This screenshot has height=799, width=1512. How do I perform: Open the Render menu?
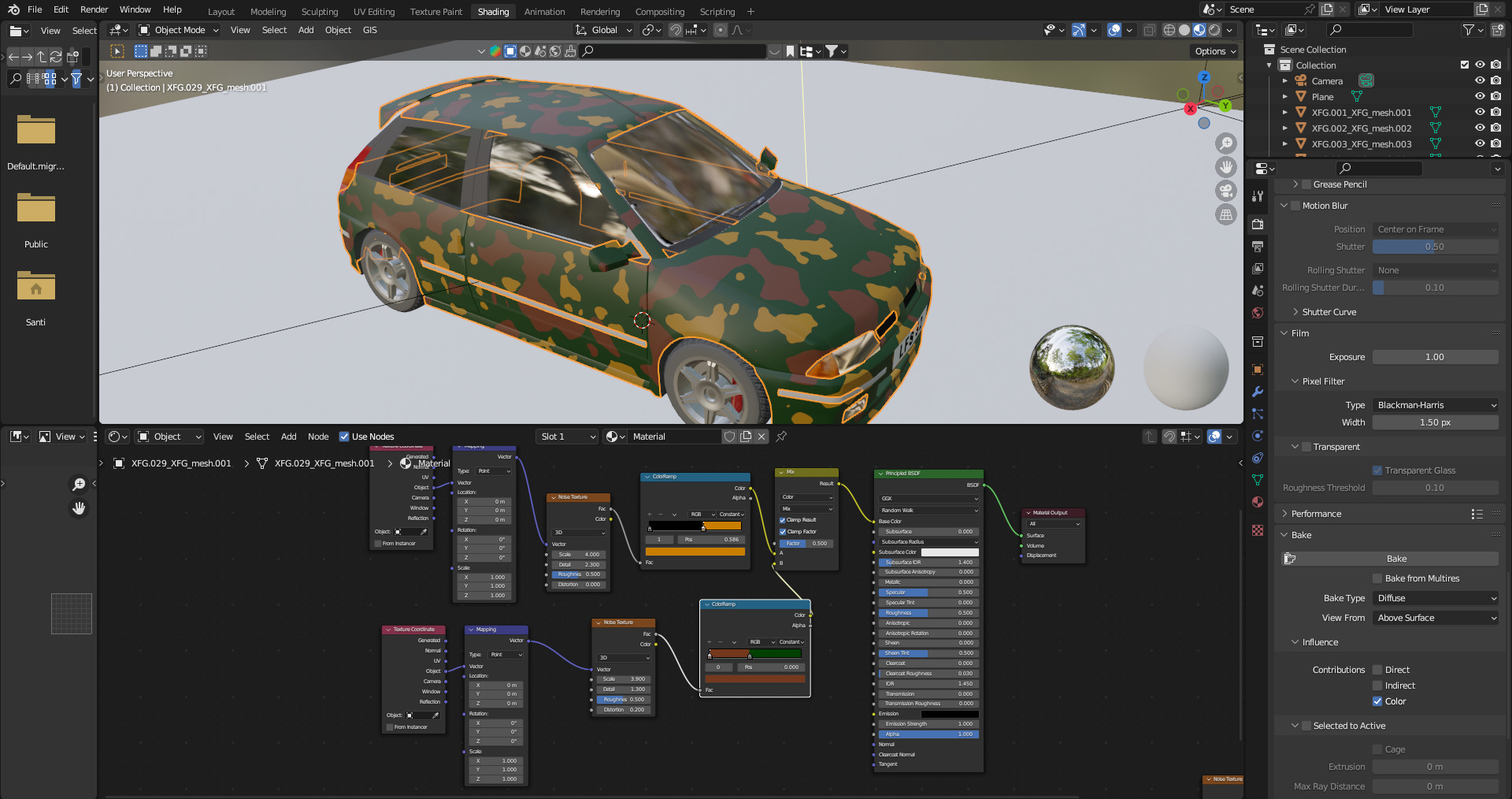click(94, 9)
